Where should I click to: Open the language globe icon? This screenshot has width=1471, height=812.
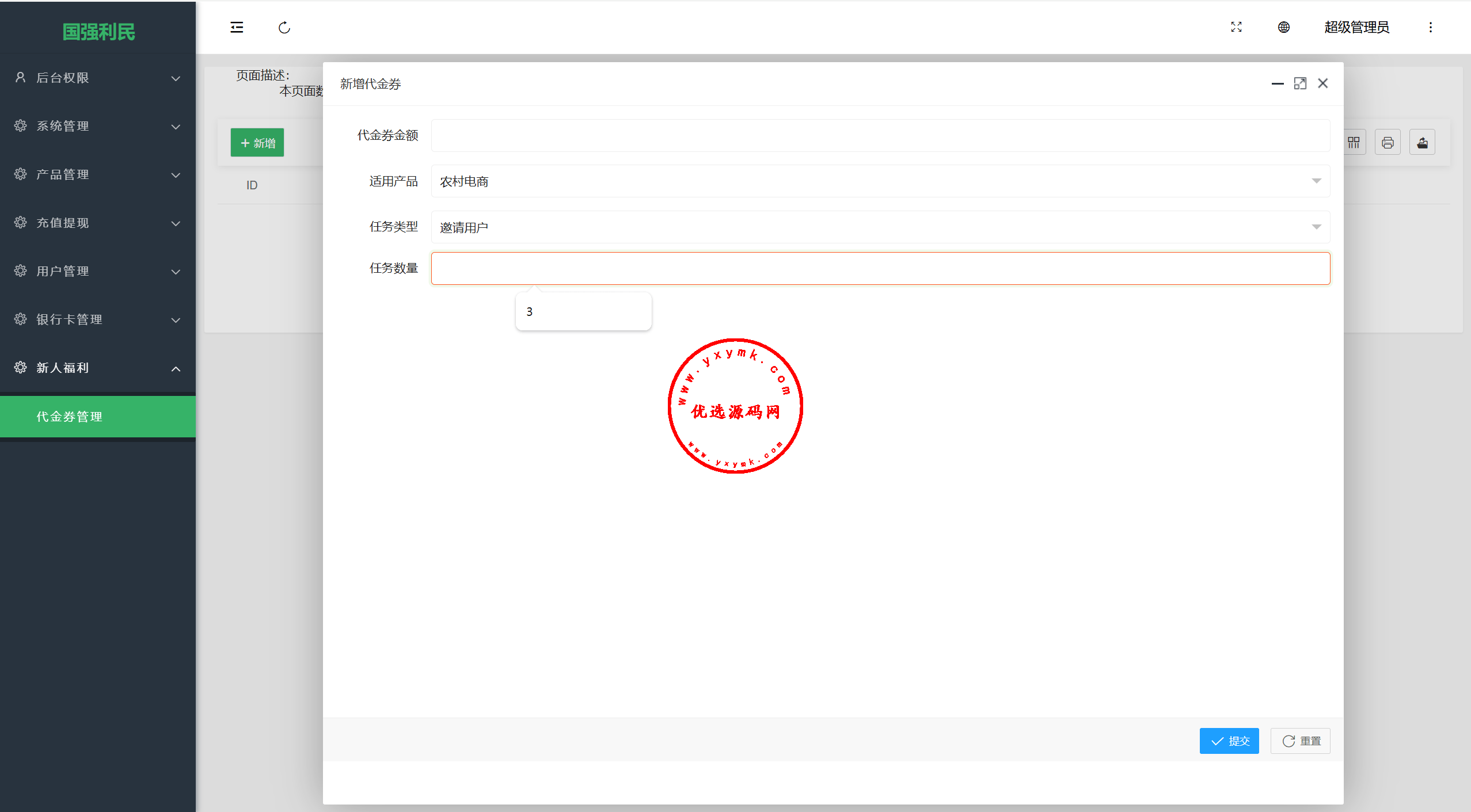tap(1283, 27)
